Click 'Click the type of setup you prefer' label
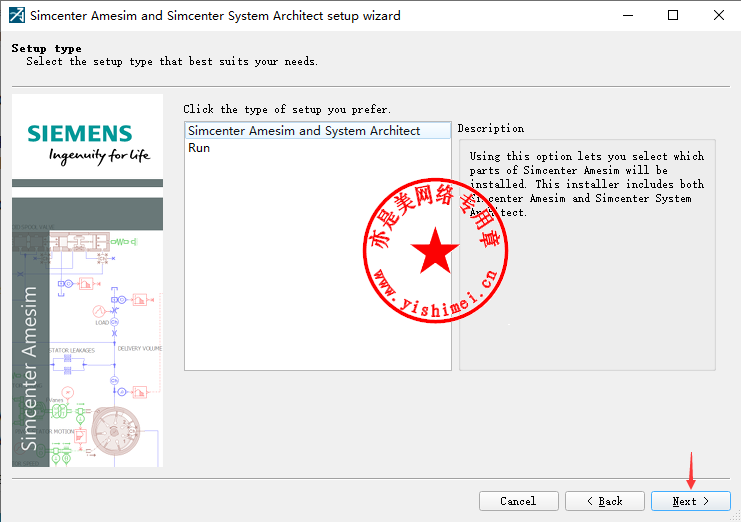Screen dimensions: 741x522 [287, 109]
